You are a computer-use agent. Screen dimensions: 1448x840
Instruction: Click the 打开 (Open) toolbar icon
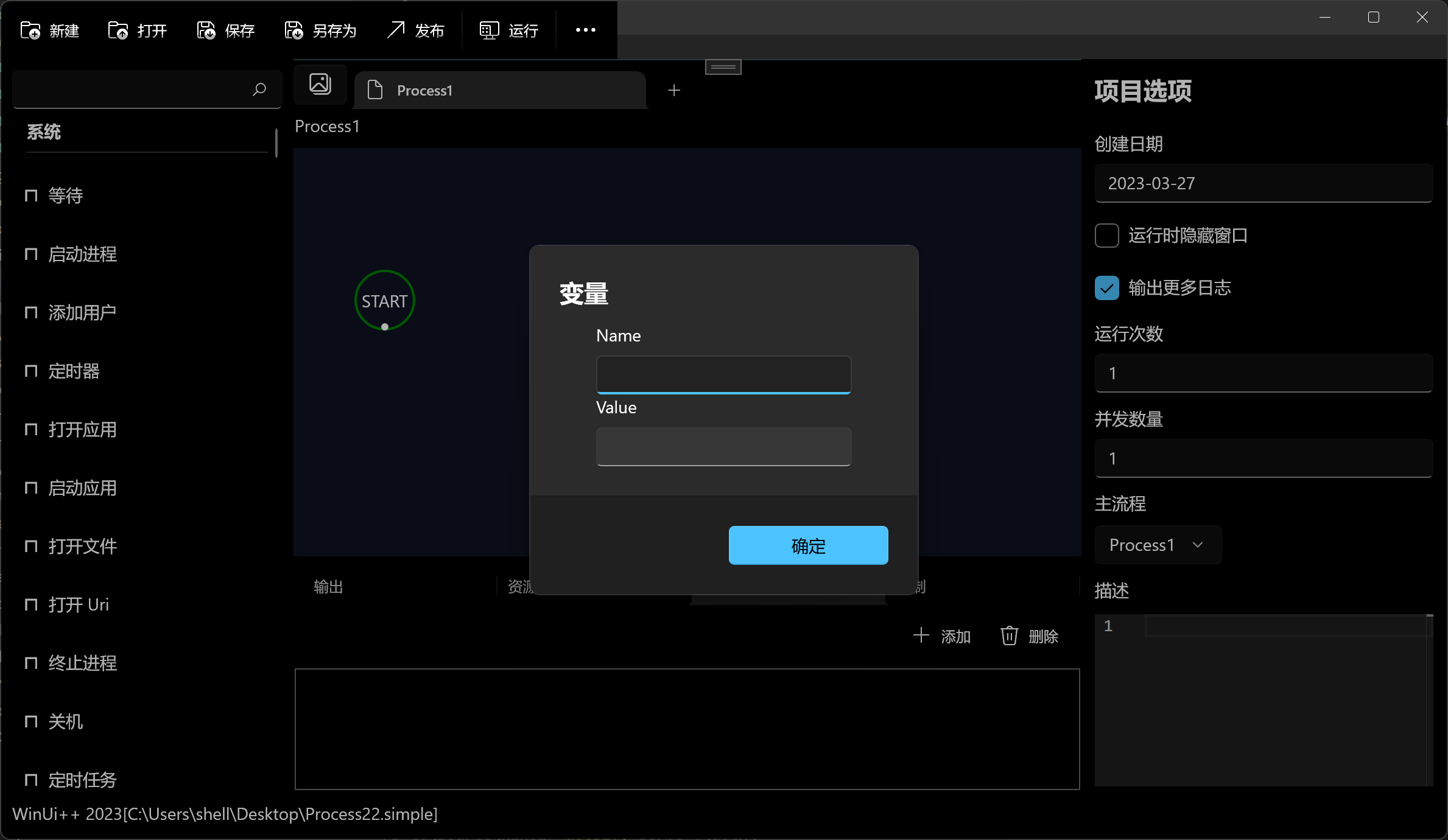click(118, 30)
